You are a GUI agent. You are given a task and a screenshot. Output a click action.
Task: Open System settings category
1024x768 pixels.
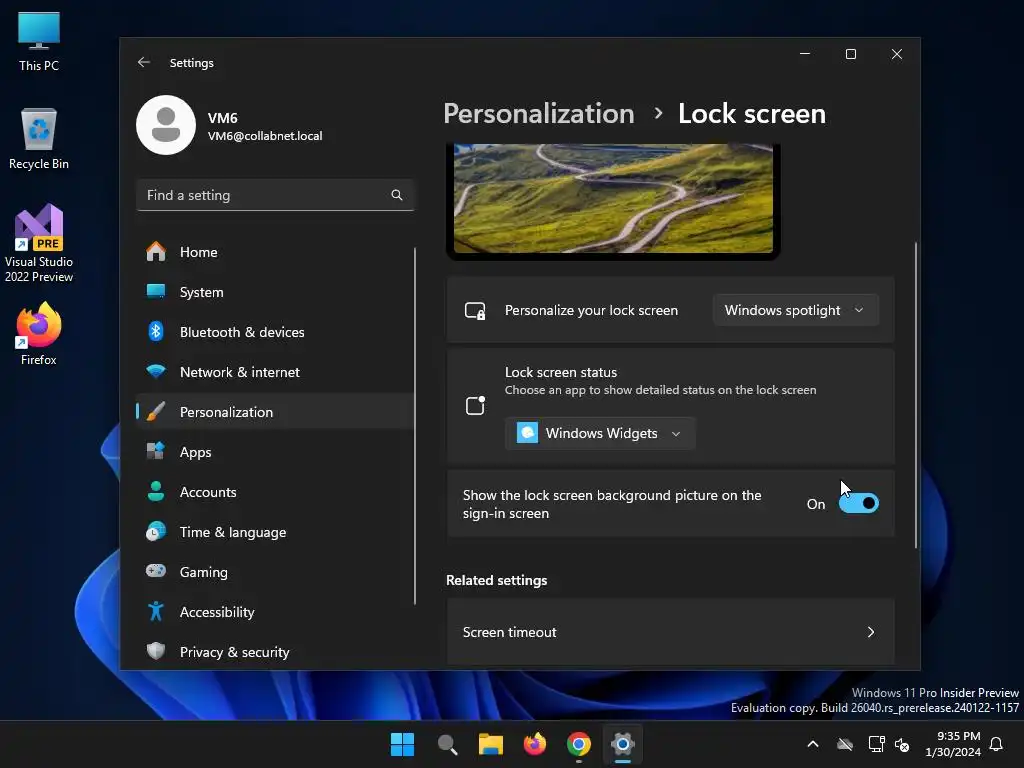(275, 292)
